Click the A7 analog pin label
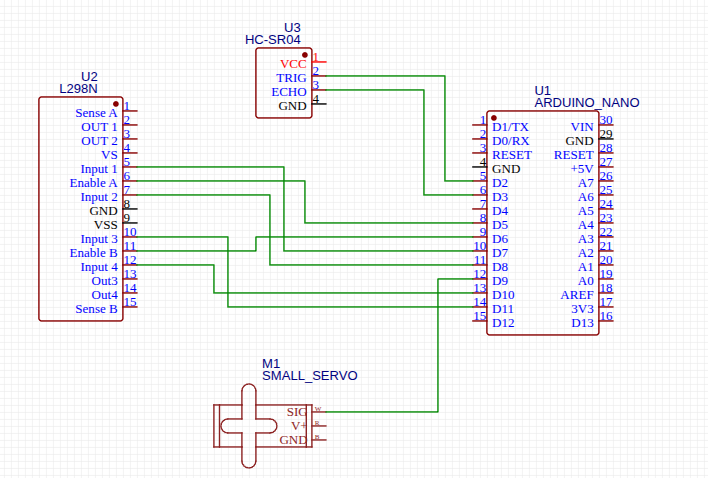The image size is (708, 478). [586, 183]
